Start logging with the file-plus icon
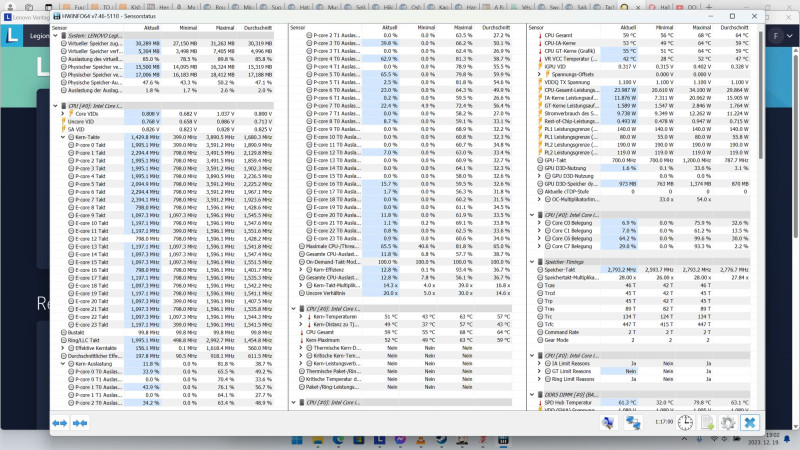Viewport: 800px width, 450px height. pyautogui.click(x=708, y=422)
